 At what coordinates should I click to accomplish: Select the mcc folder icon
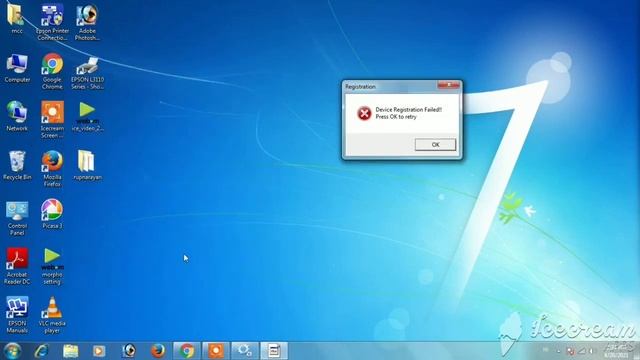(x=17, y=20)
